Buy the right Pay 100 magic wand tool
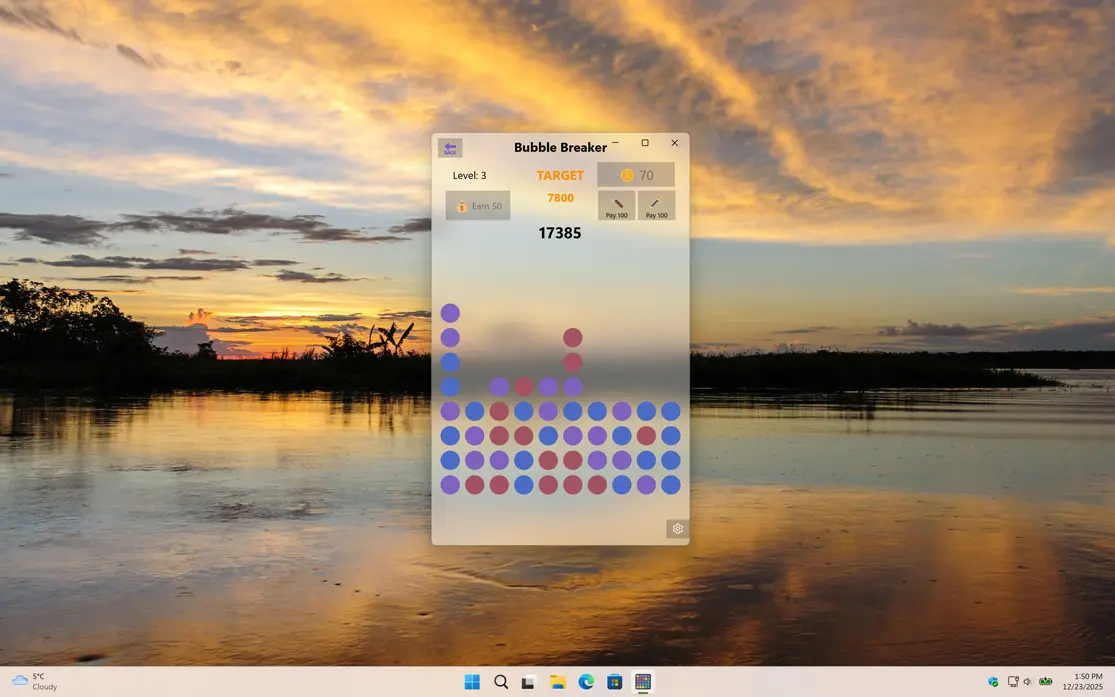 (656, 205)
